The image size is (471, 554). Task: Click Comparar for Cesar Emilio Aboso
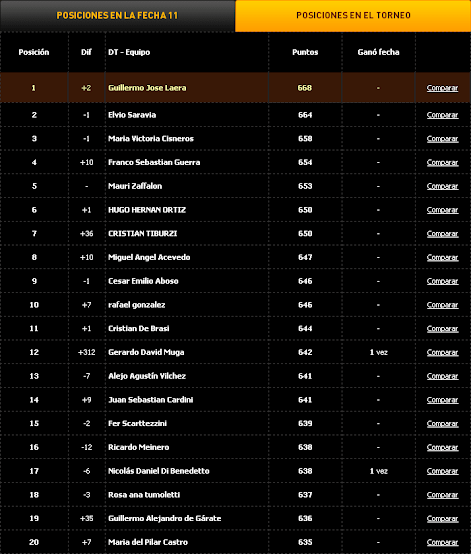click(x=442, y=281)
